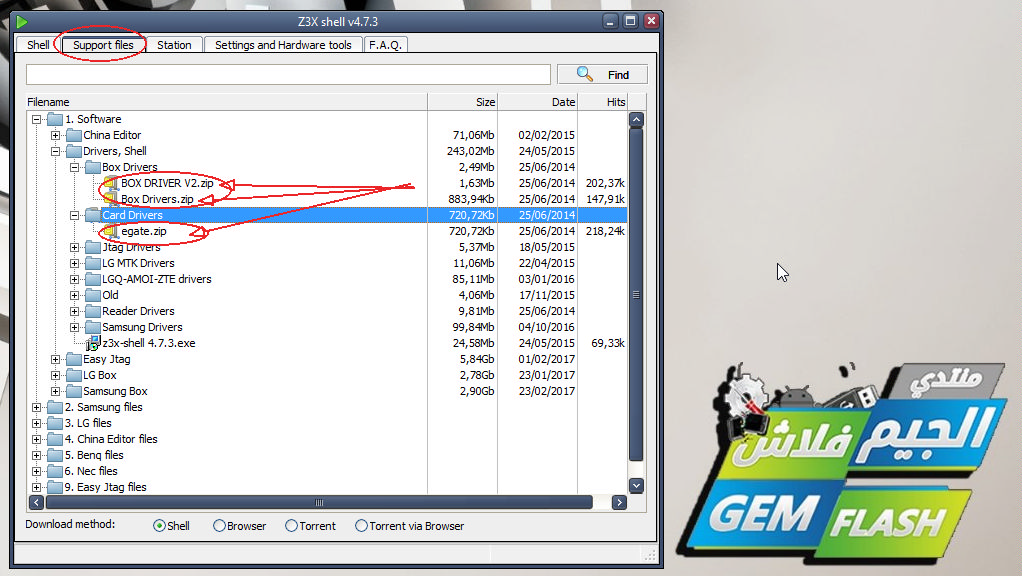Expand the LG Box node
Image resolution: width=1022 pixels, height=576 pixels.
(x=55, y=375)
